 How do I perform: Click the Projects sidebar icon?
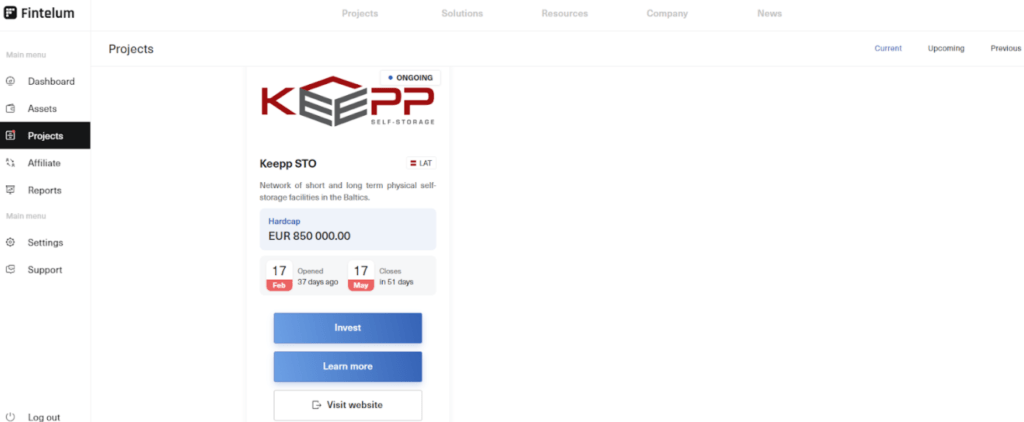pyautogui.click(x=10, y=136)
